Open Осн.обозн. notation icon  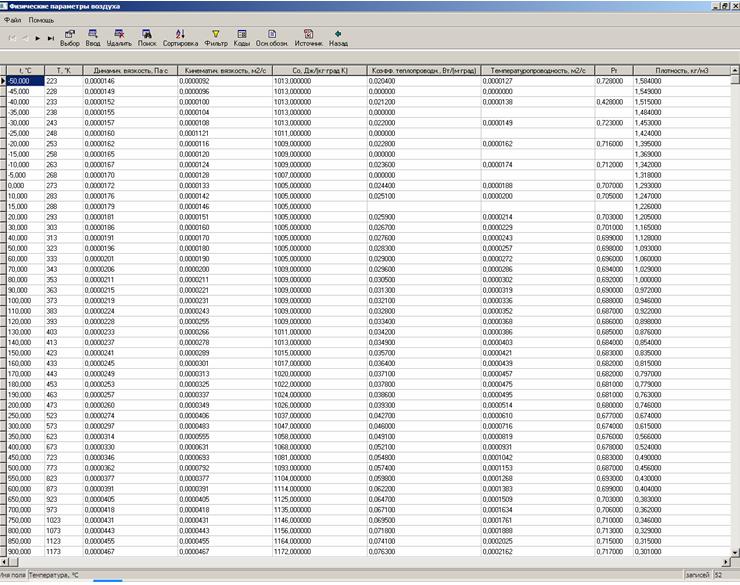272,37
